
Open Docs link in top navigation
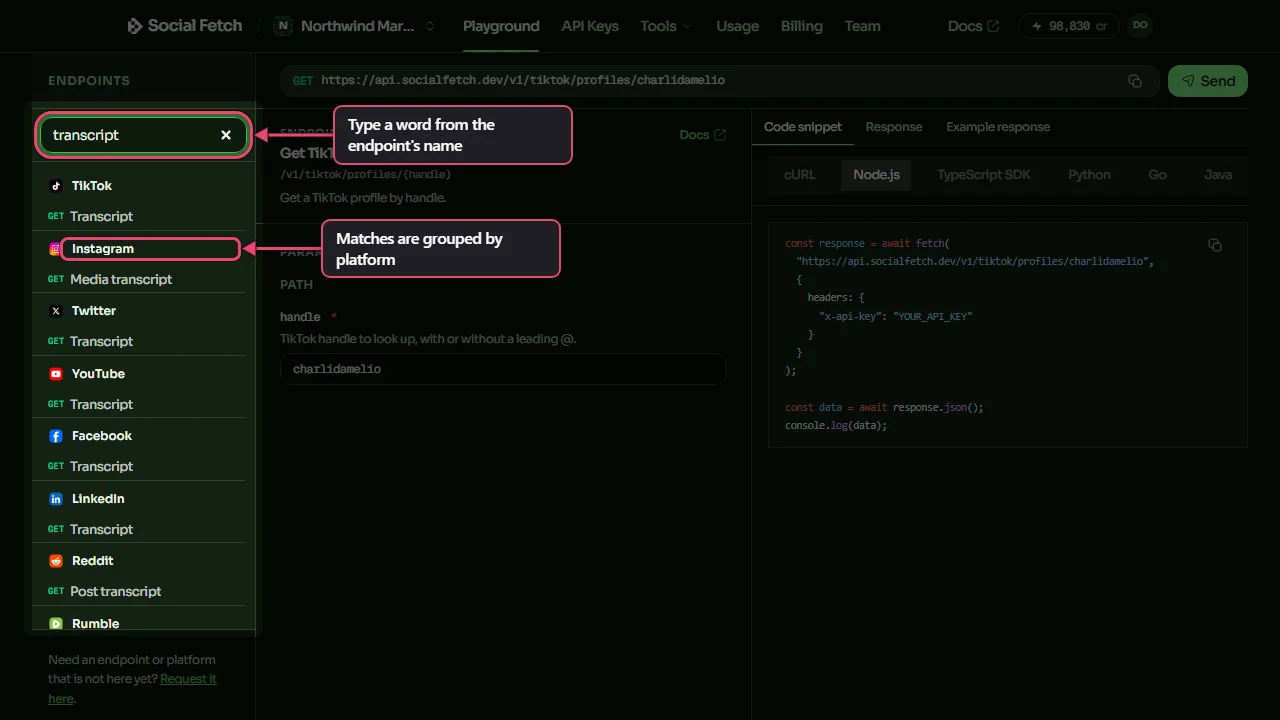[973, 26]
